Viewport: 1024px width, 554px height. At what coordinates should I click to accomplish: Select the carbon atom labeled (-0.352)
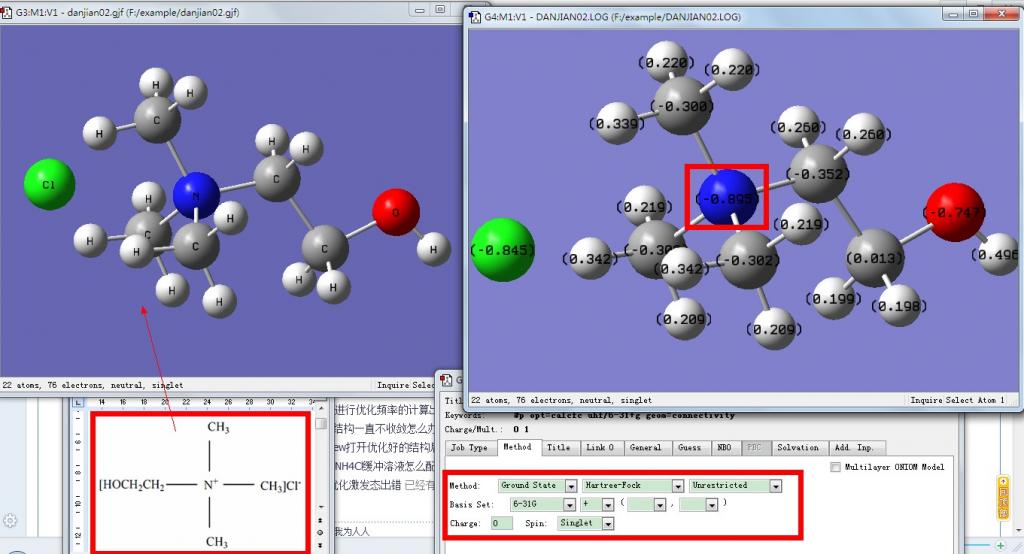(x=819, y=174)
